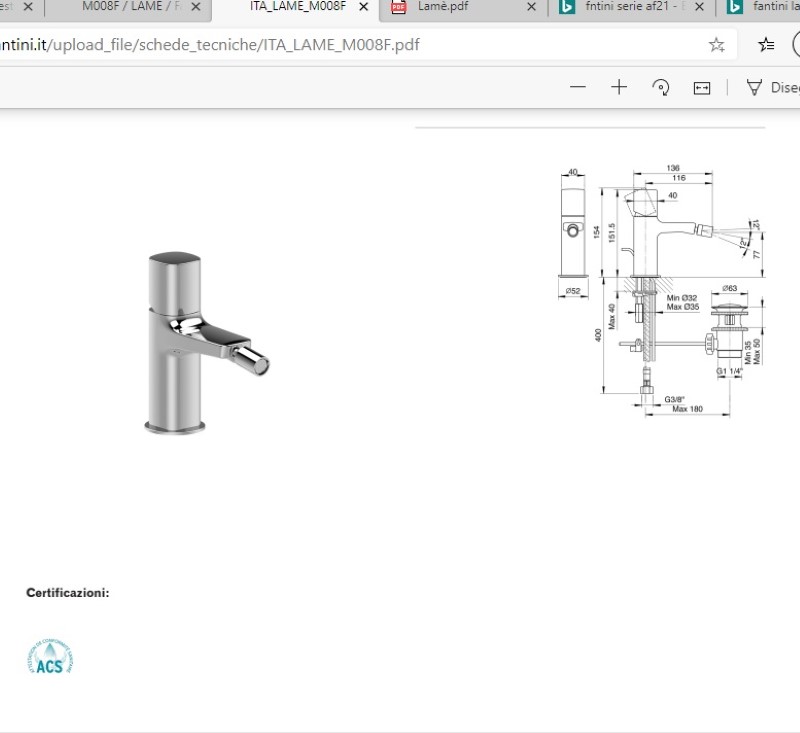Close the 'fntini serie af21' tab
Viewport: 800px width, 733px height.
(699, 7)
